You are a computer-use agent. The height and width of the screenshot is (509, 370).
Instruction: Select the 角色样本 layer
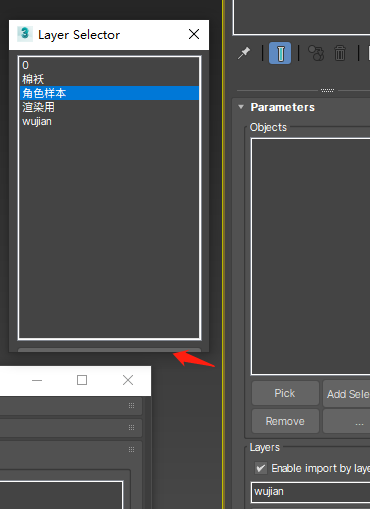click(109, 93)
